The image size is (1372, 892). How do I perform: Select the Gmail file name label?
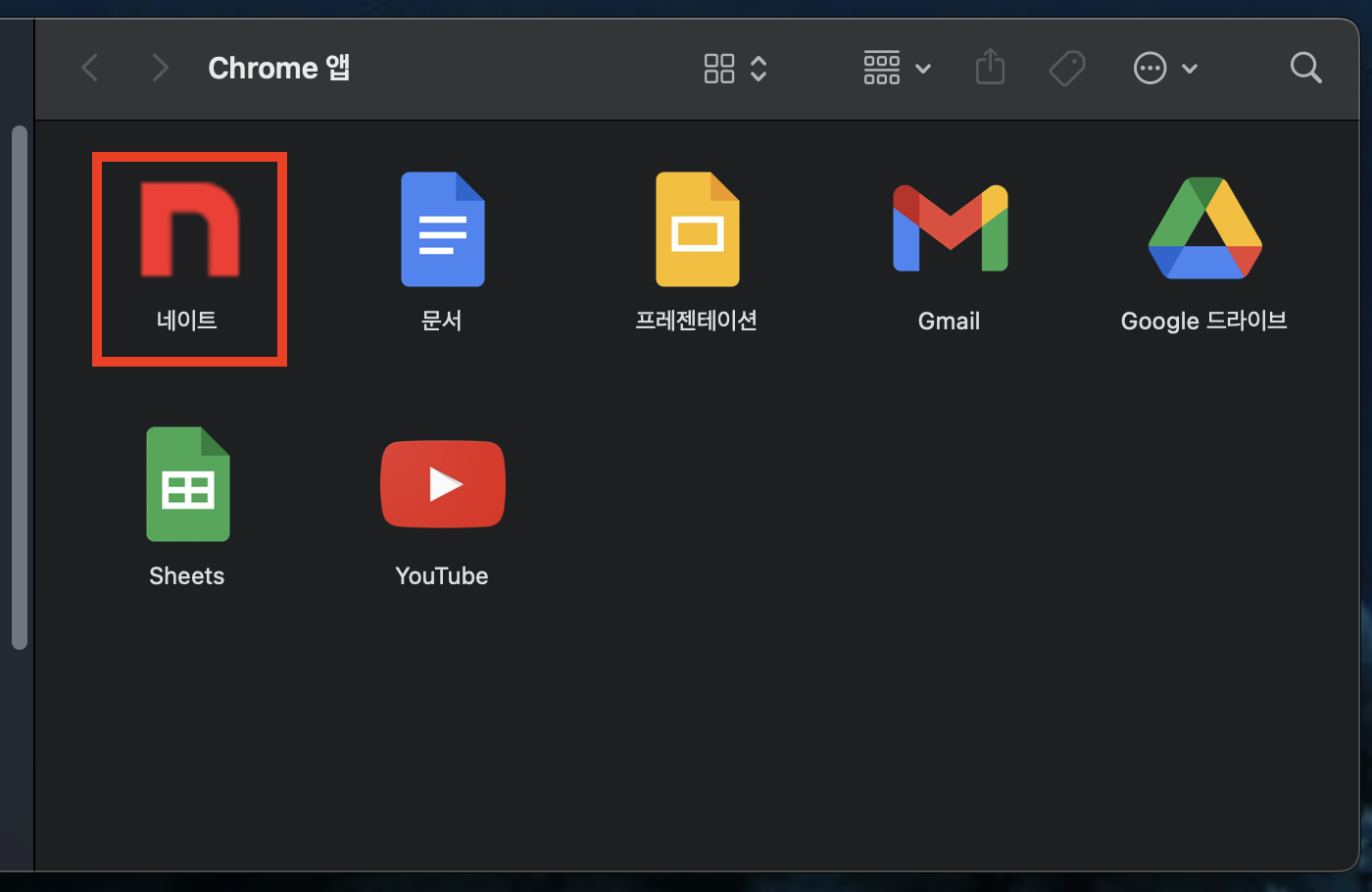tap(949, 322)
